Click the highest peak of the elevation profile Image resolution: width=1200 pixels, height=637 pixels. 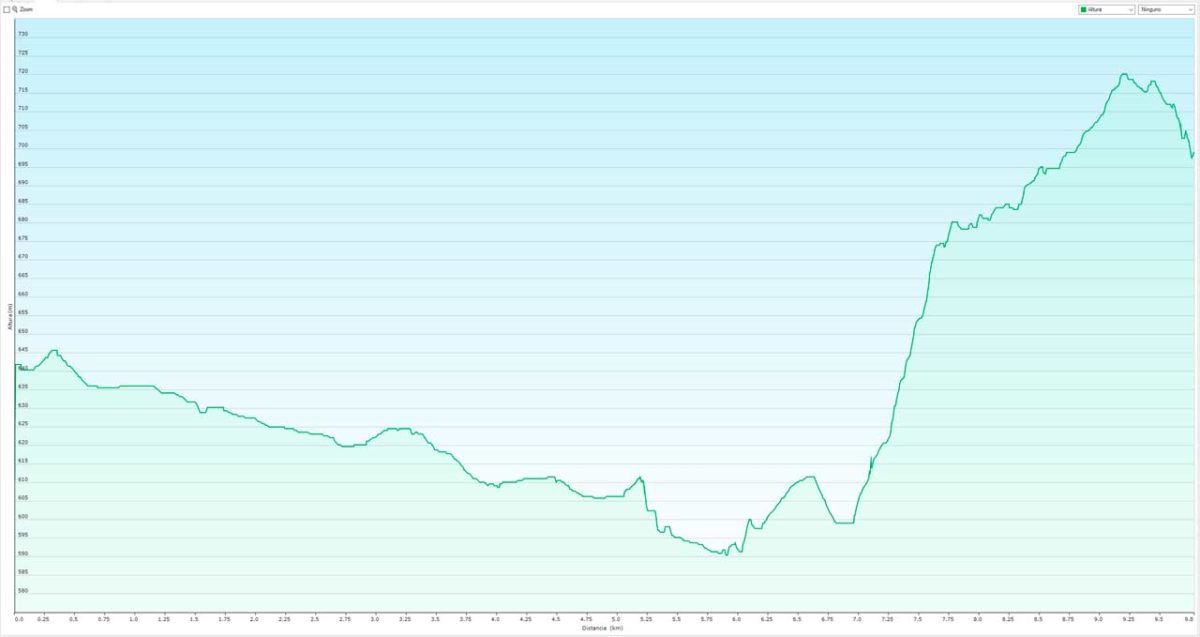point(1124,74)
